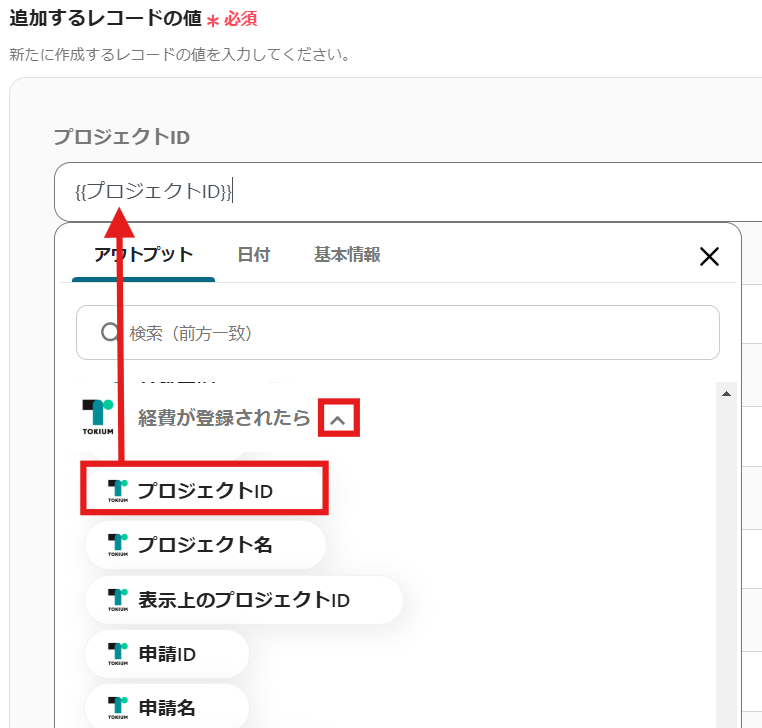Image resolution: width=762 pixels, height=728 pixels.
Task: Collapse the 経費が登録されたら section chevron
Action: (338, 418)
